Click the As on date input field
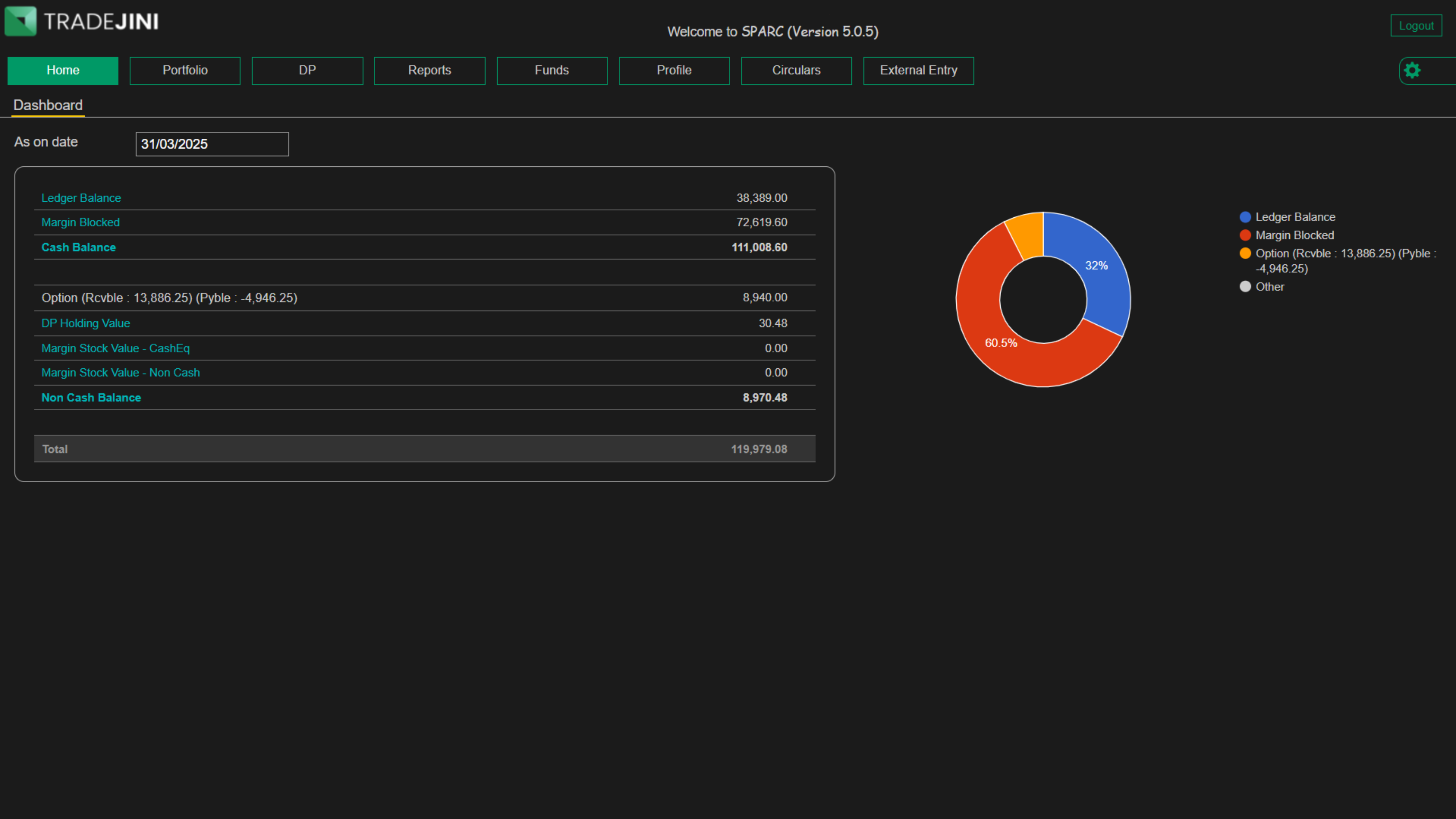Image resolution: width=1456 pixels, height=819 pixels. point(212,144)
